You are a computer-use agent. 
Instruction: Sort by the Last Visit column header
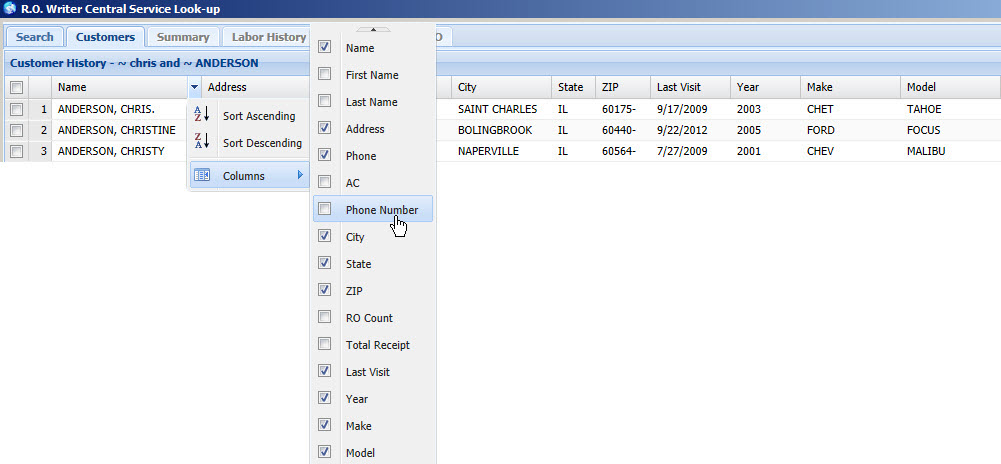678,87
